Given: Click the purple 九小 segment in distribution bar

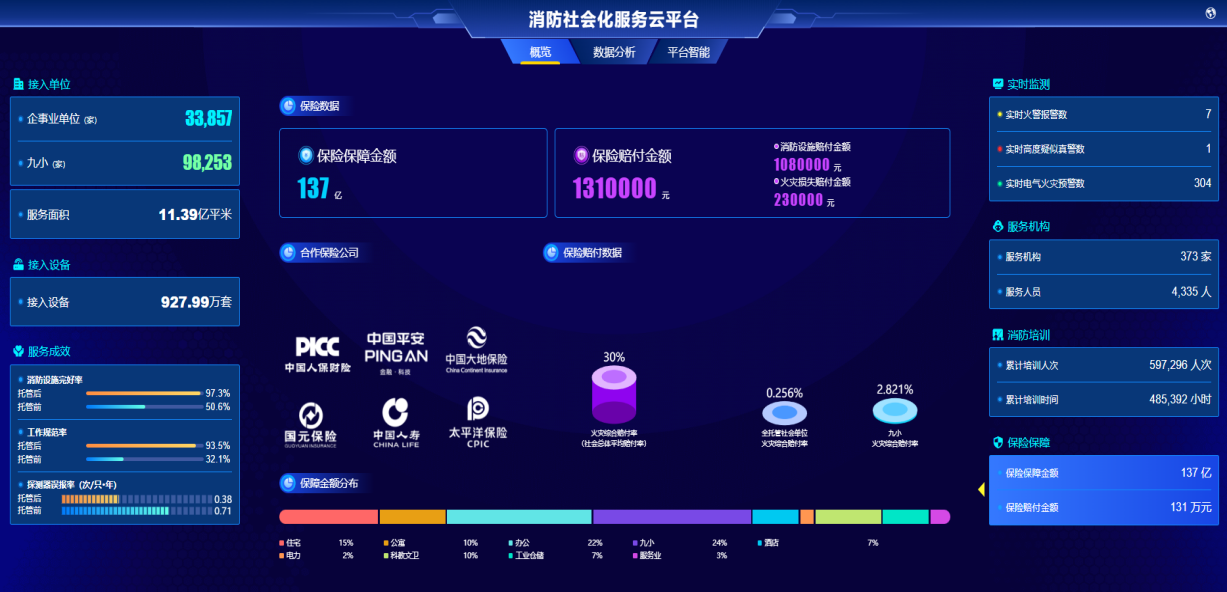Looking at the screenshot, I should (x=671, y=517).
